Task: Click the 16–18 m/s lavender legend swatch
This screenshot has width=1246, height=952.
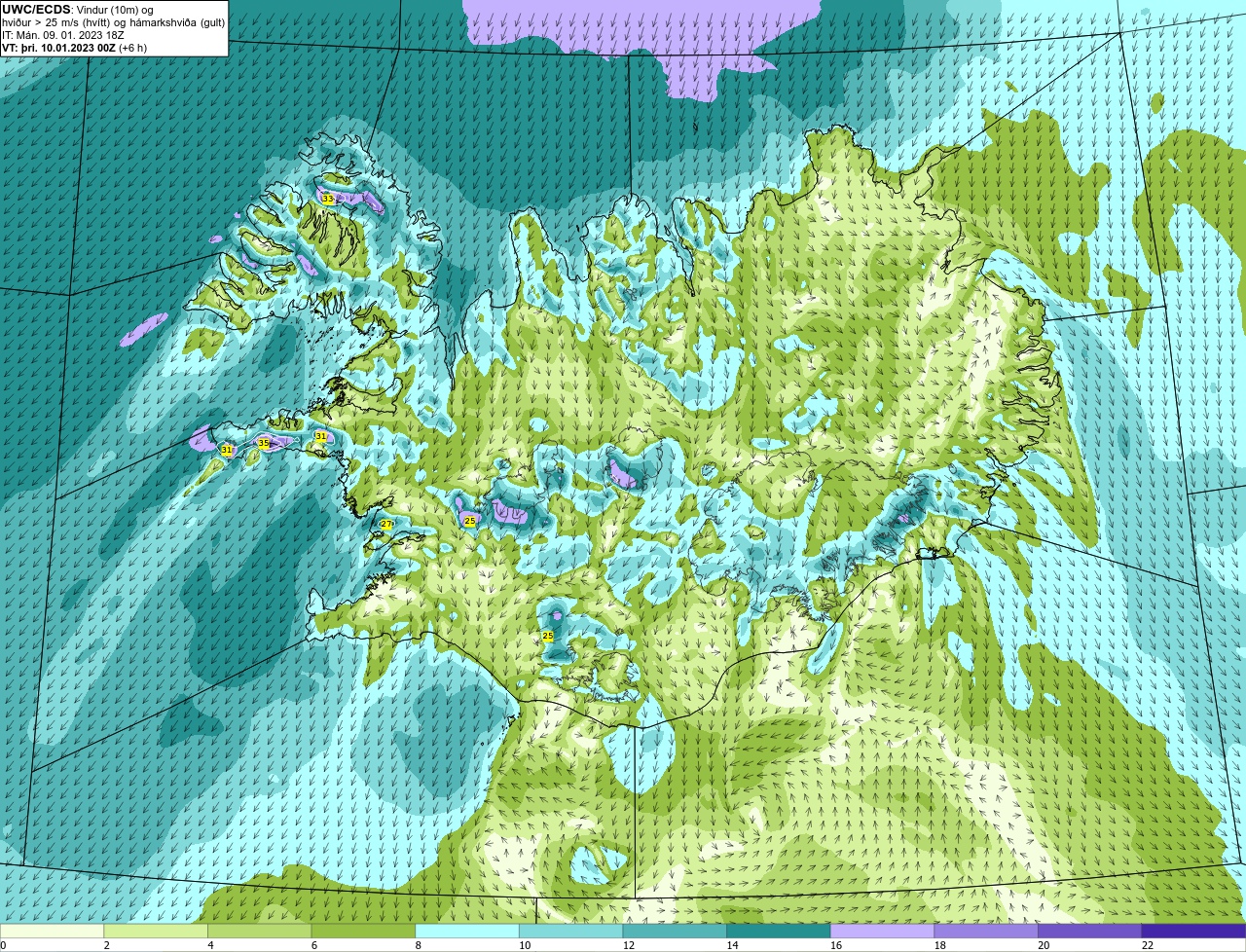Action: (882, 931)
